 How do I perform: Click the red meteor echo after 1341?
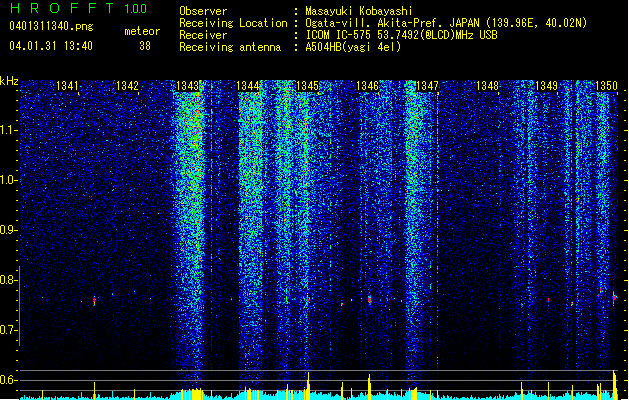(x=94, y=301)
